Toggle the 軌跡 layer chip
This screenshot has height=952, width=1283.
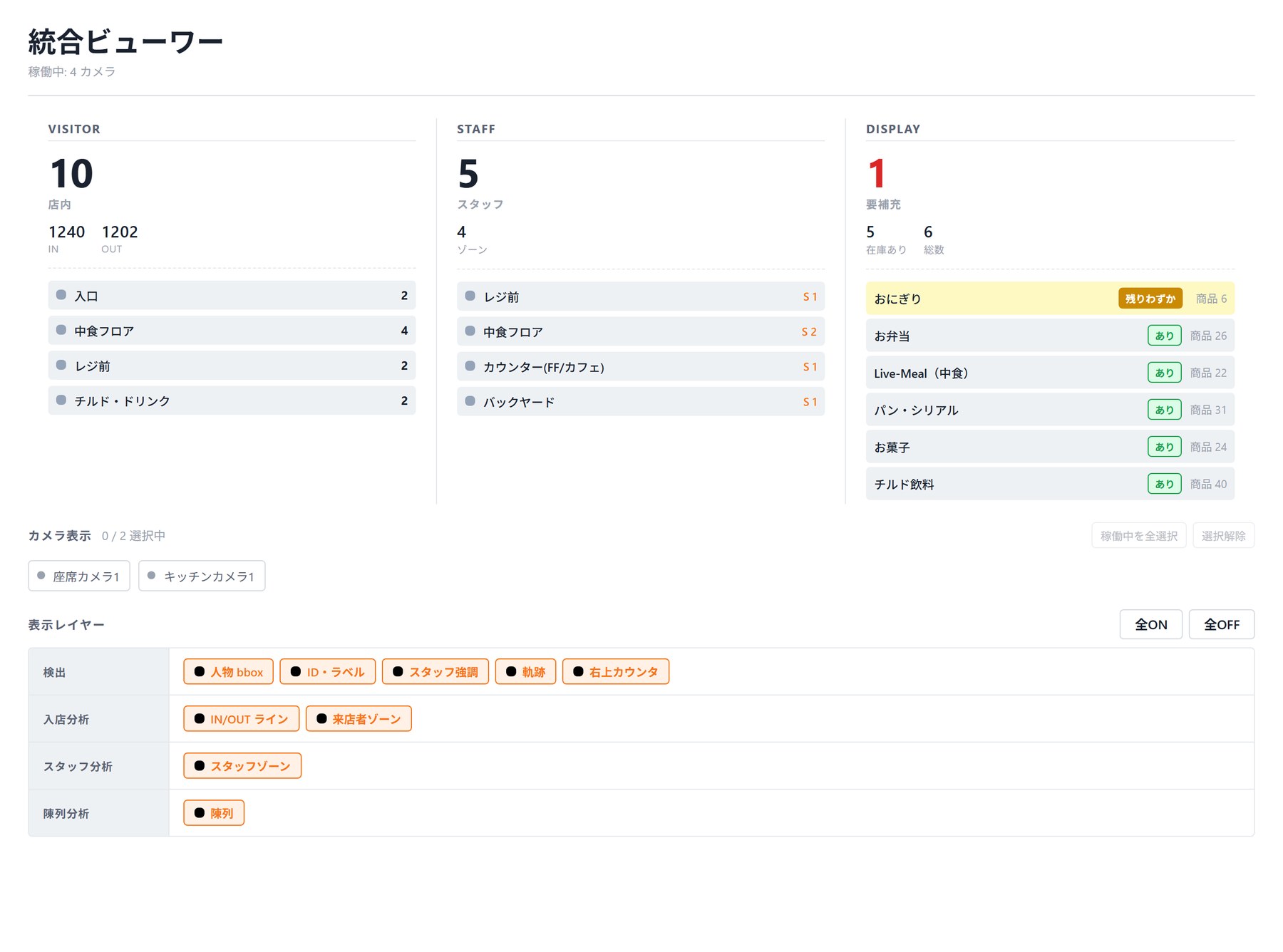click(x=525, y=671)
